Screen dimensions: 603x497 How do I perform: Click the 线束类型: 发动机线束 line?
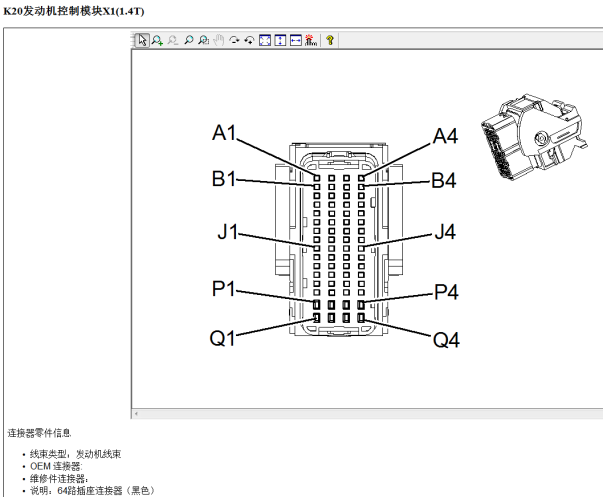tap(75, 454)
